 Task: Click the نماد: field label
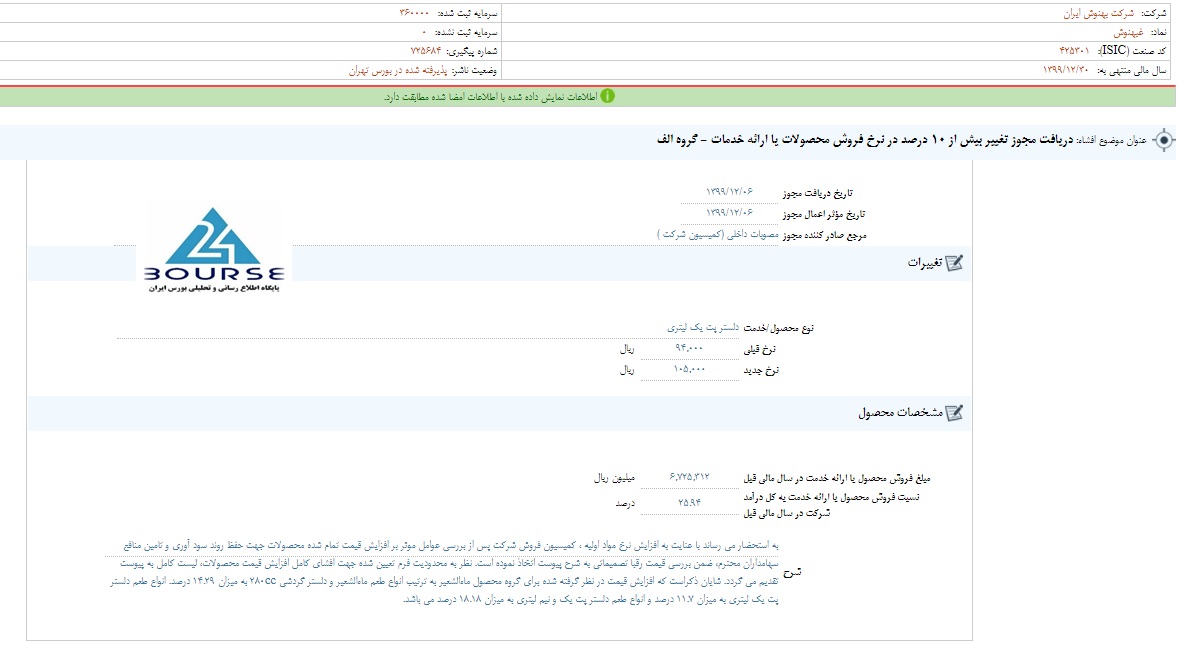1159,32
